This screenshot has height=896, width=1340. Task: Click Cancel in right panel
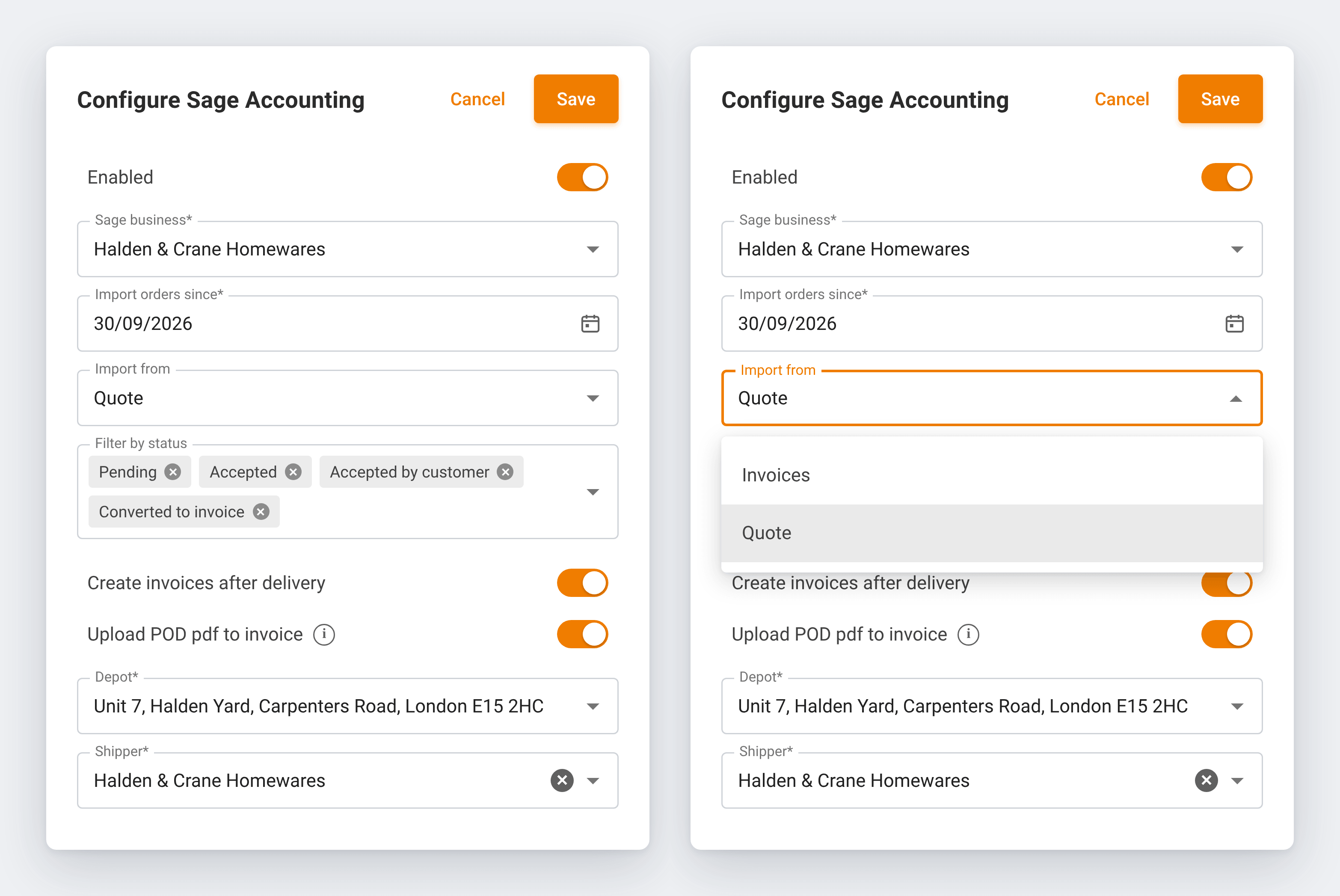[x=1122, y=99]
